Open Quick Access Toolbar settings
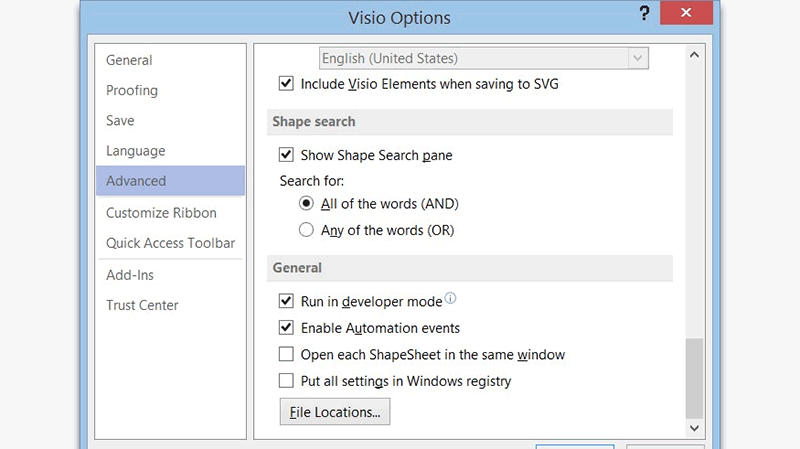This screenshot has height=449, width=800. click(x=170, y=243)
